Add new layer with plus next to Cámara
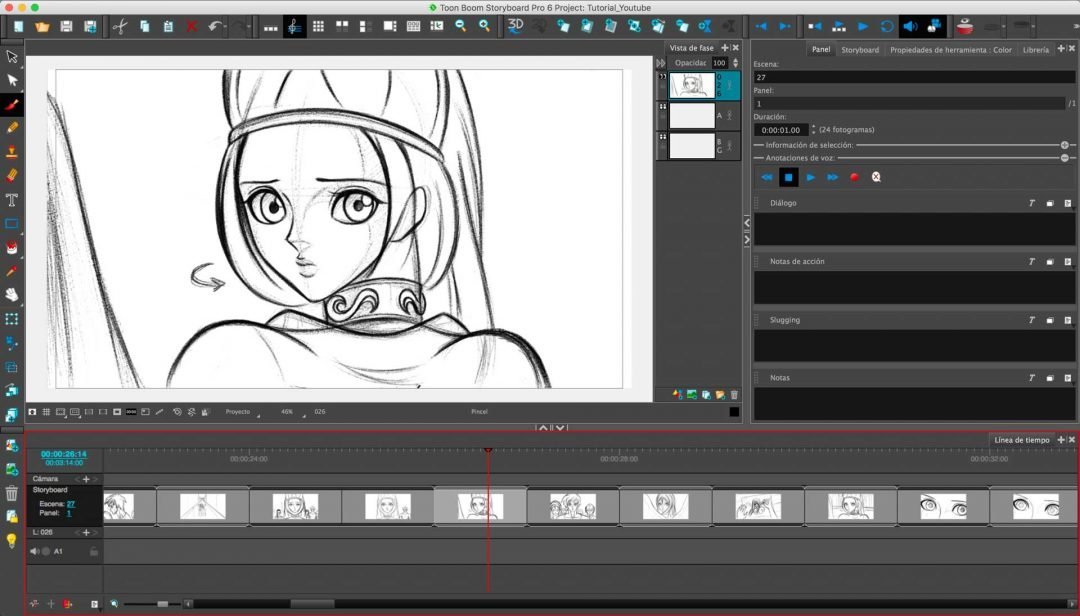This screenshot has width=1080, height=616. 86,479
